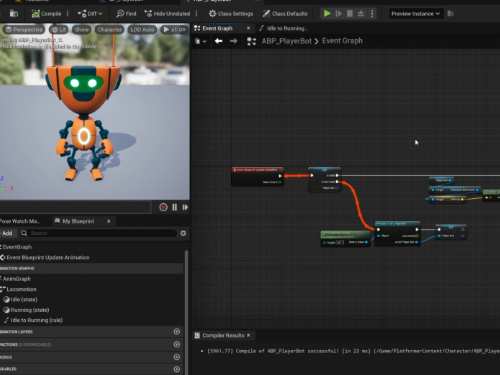Add a new Variable with plus icon

pyautogui.click(x=177, y=369)
